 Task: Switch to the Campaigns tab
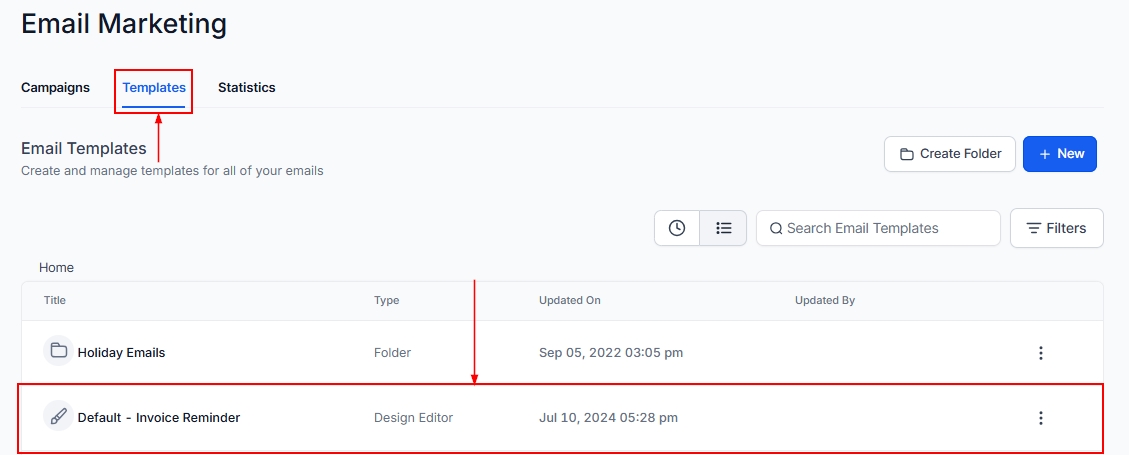point(55,87)
